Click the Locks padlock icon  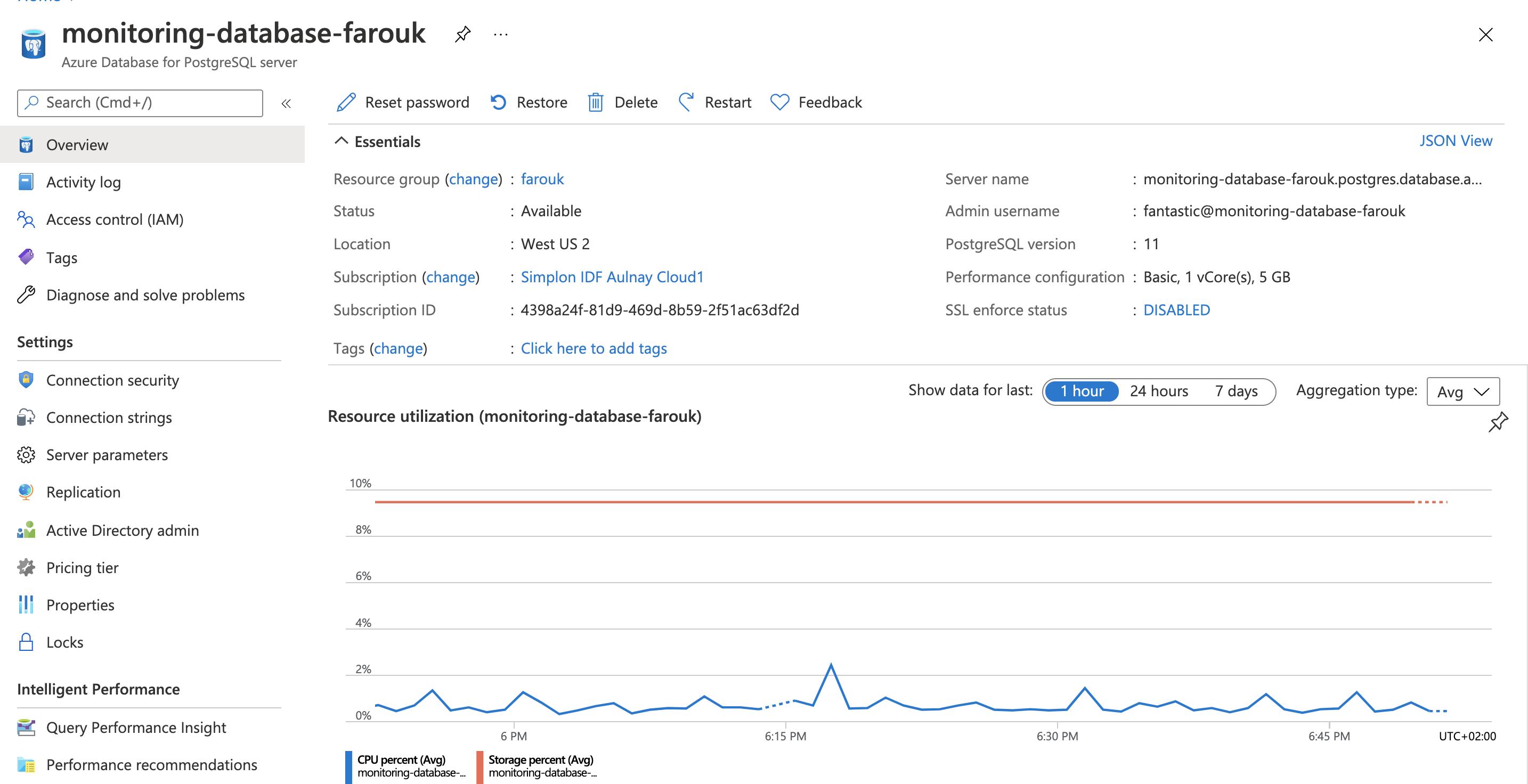point(26,642)
